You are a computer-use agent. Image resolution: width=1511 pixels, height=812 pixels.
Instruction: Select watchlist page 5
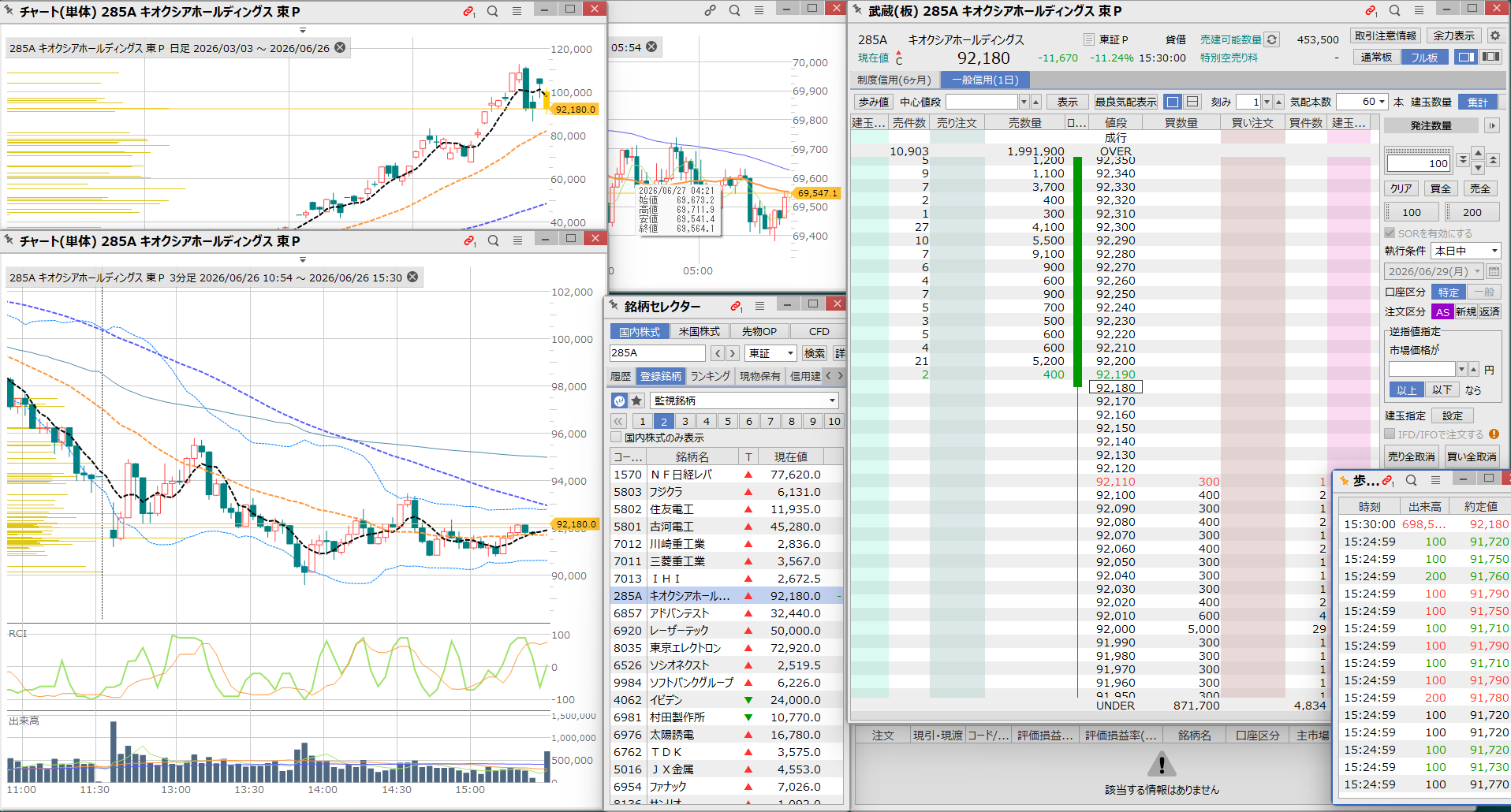pyautogui.click(x=728, y=421)
